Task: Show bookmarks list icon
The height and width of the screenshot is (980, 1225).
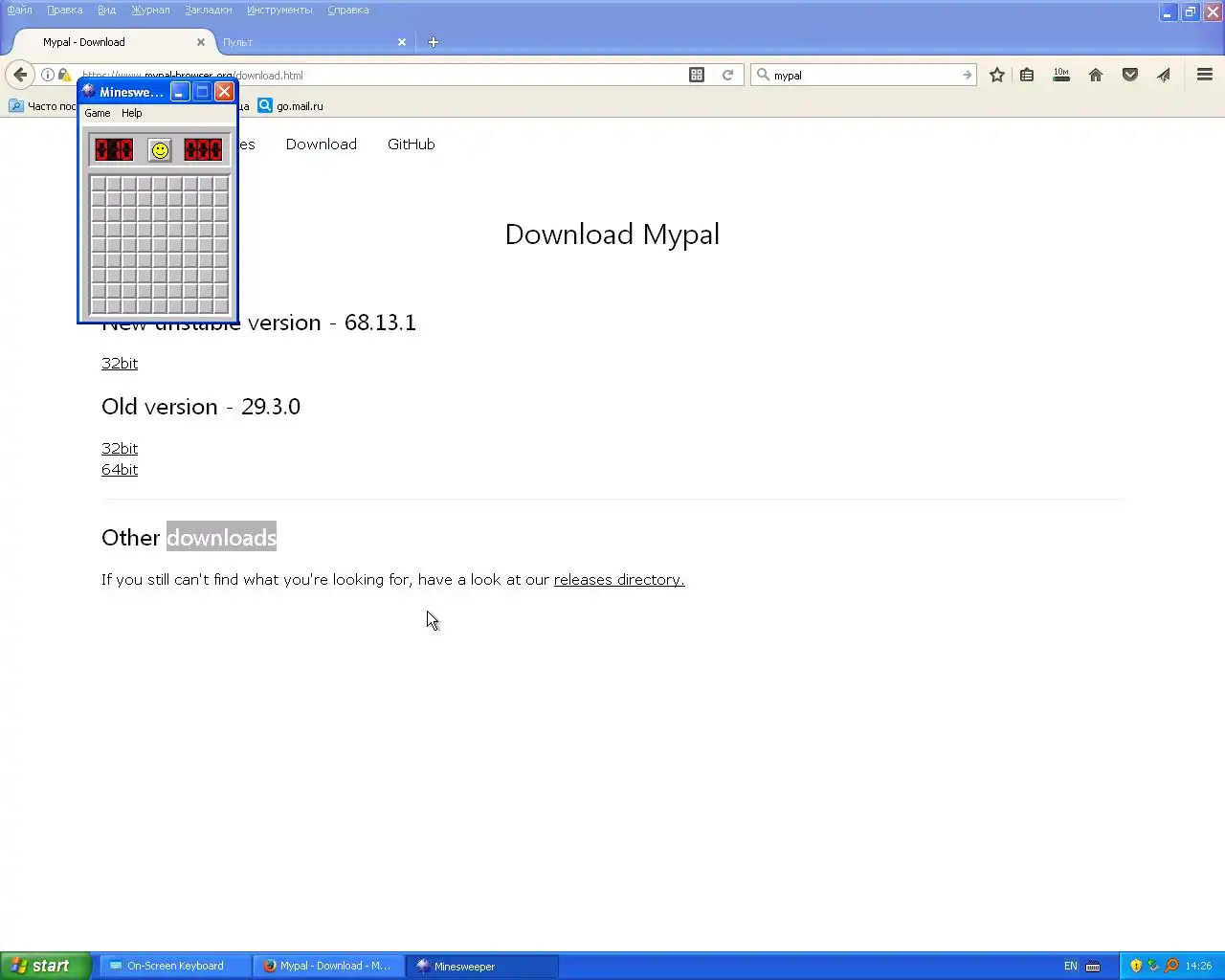Action: pyautogui.click(x=1027, y=75)
